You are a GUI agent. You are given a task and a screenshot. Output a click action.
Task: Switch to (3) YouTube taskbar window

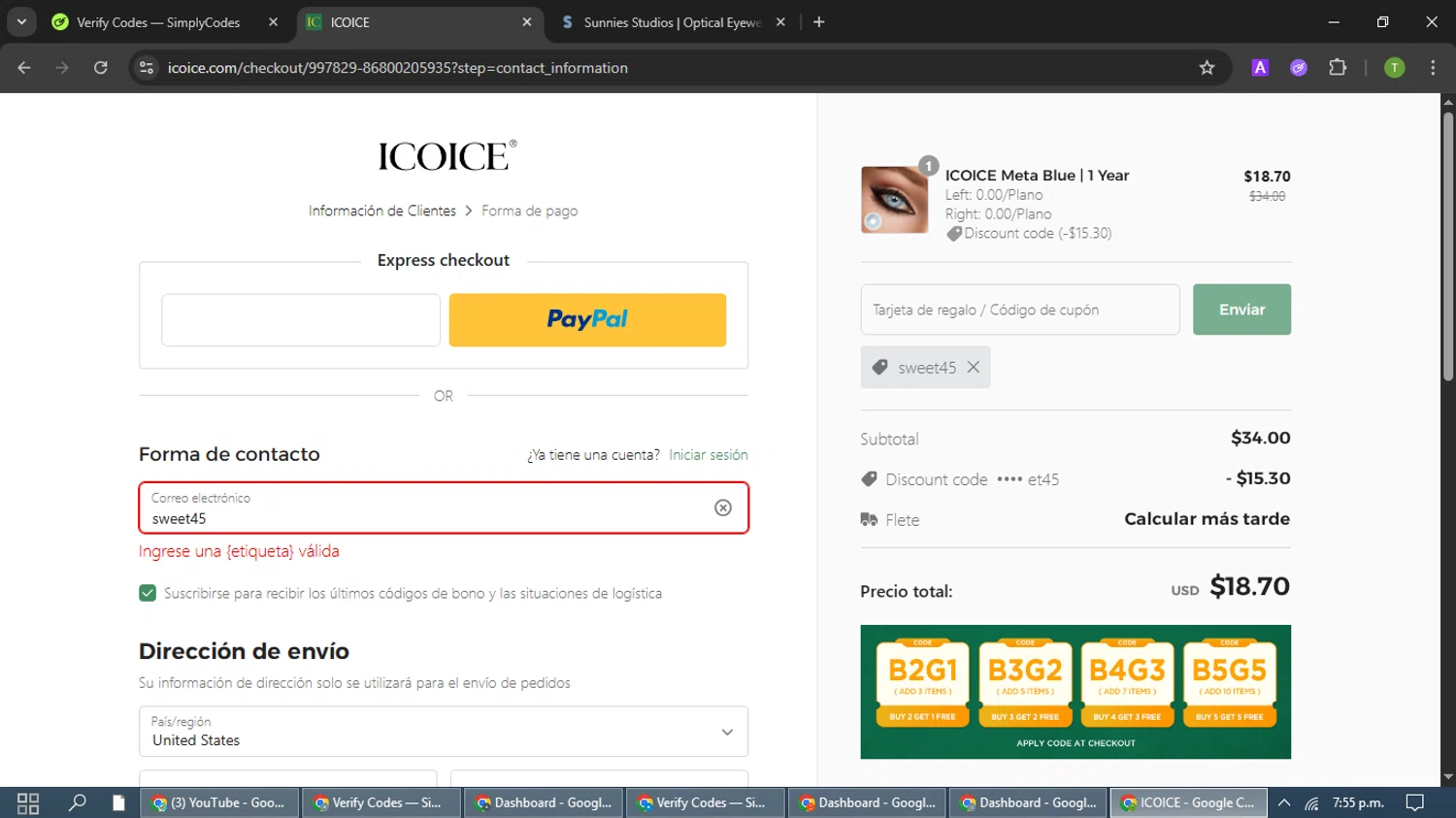(220, 802)
